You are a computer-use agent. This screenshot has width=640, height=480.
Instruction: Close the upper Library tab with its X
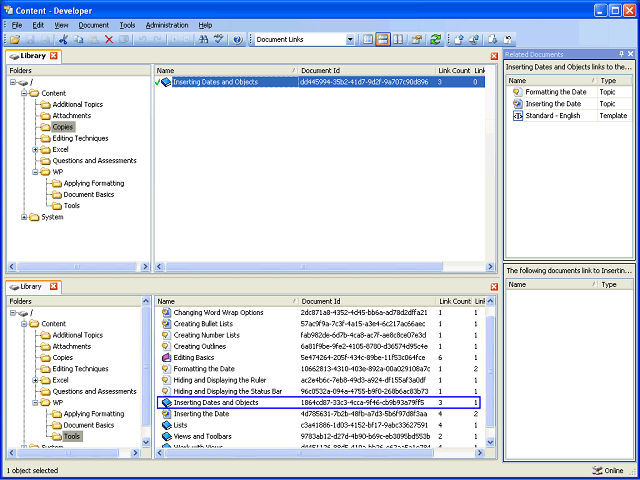coord(54,56)
